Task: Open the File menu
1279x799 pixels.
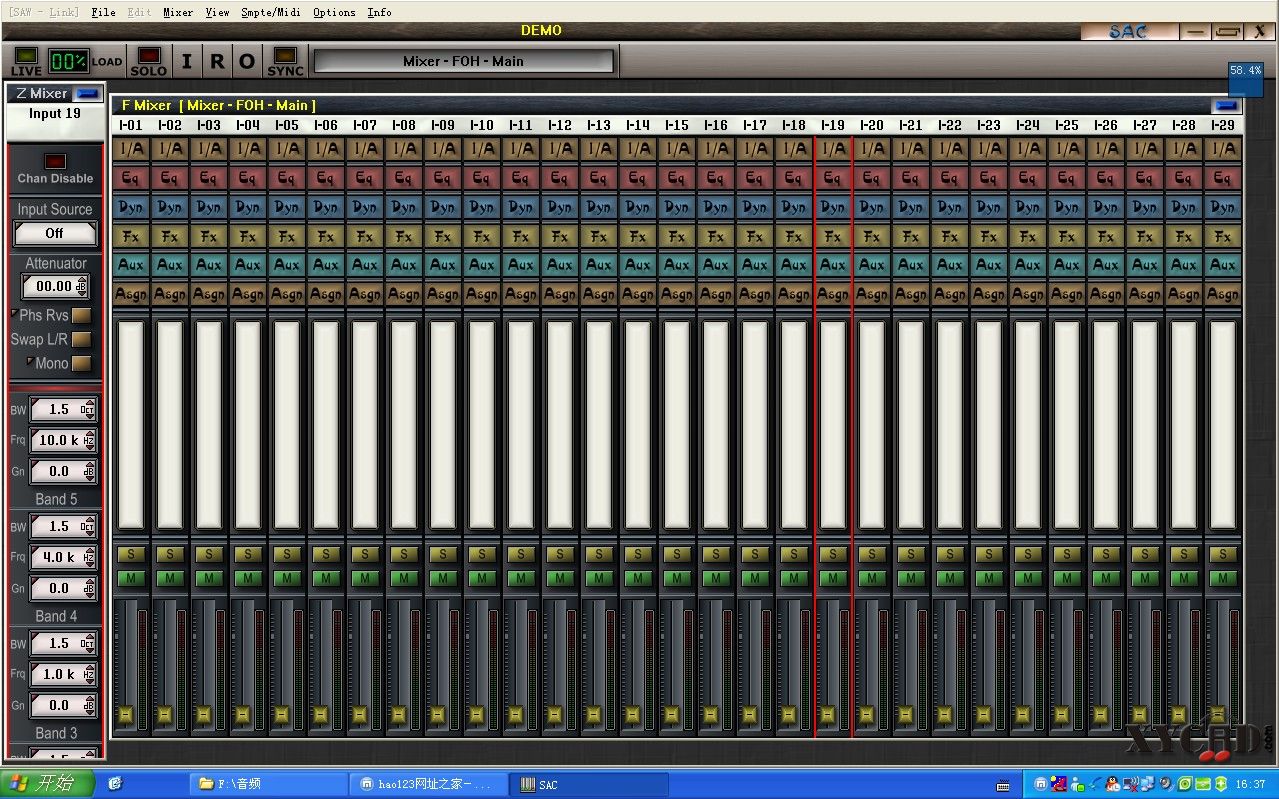Action: pos(103,12)
